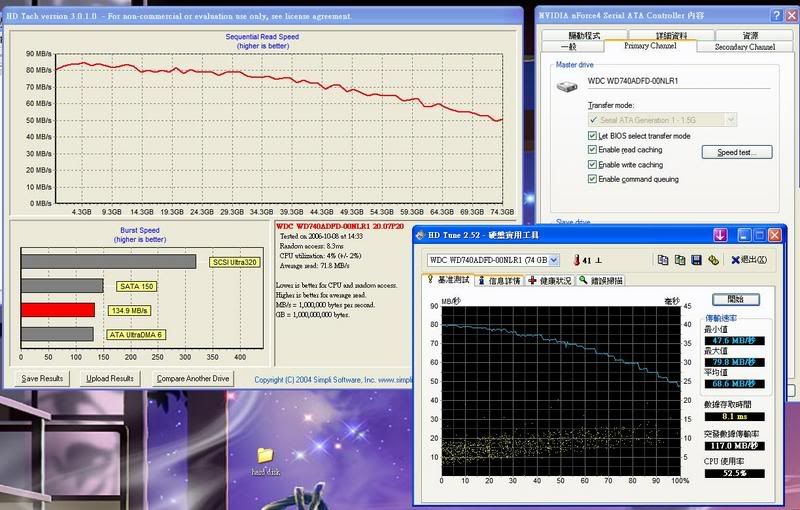Viewport: 800px width, 510px height.
Task: Open the 驅動程式 tab in NVIDIA window
Action: pos(584,35)
